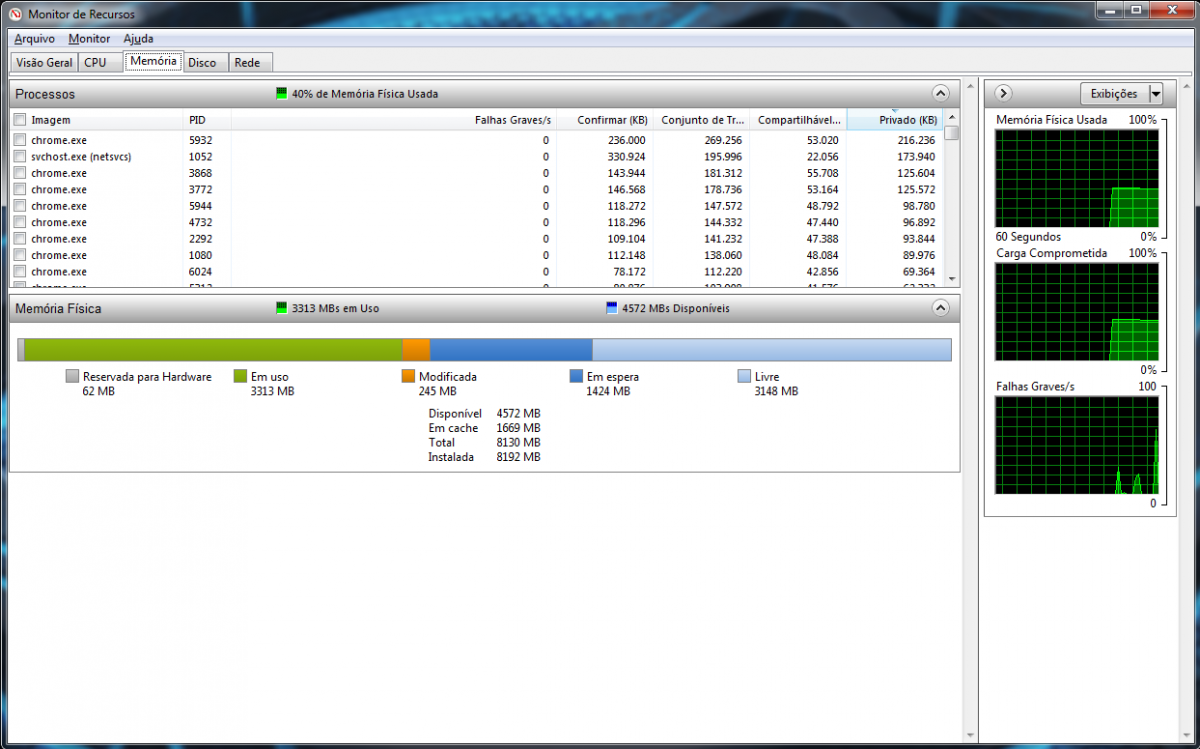Open the Exibições dropdown arrow
The image size is (1200, 749).
pos(1156,94)
